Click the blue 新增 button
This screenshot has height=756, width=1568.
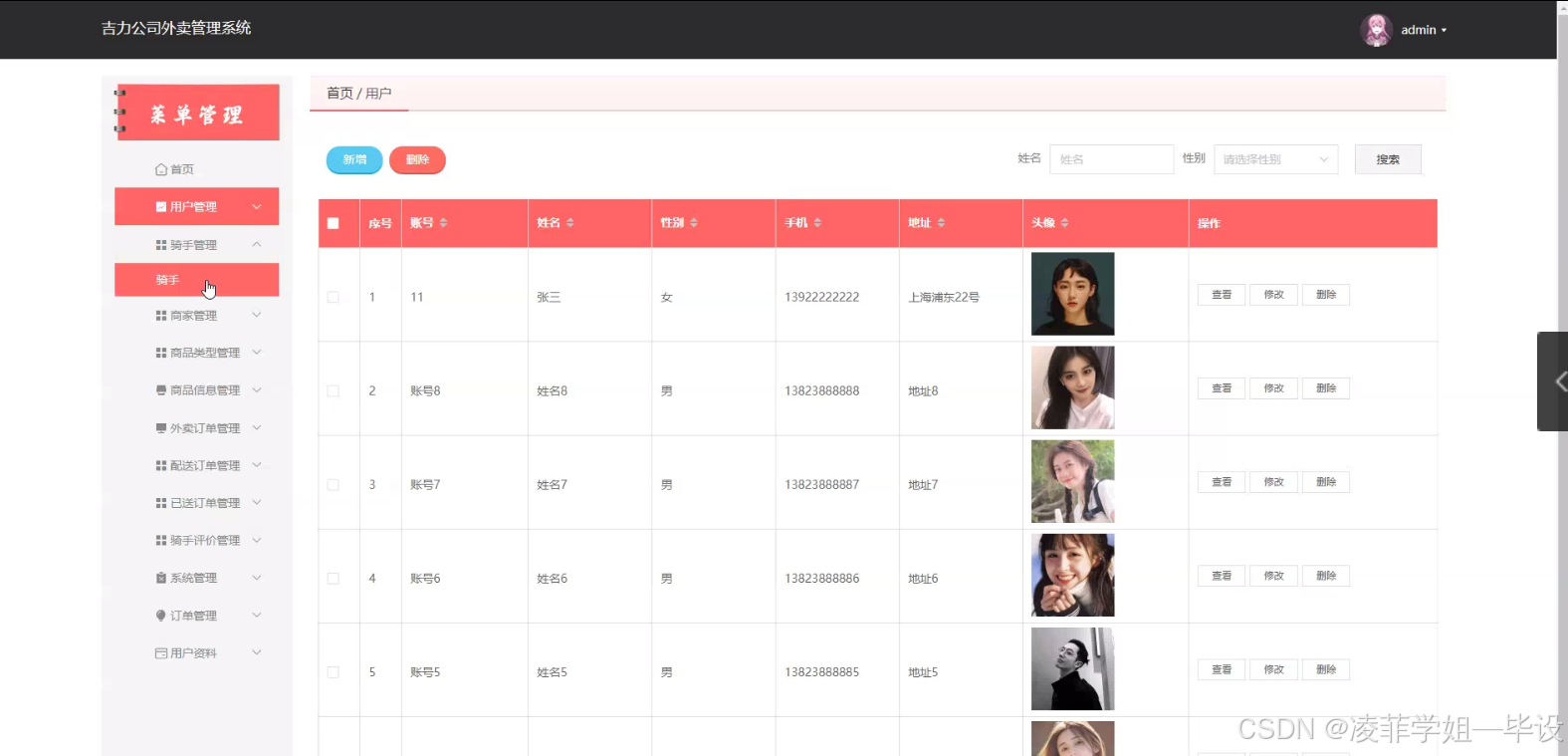click(x=354, y=159)
